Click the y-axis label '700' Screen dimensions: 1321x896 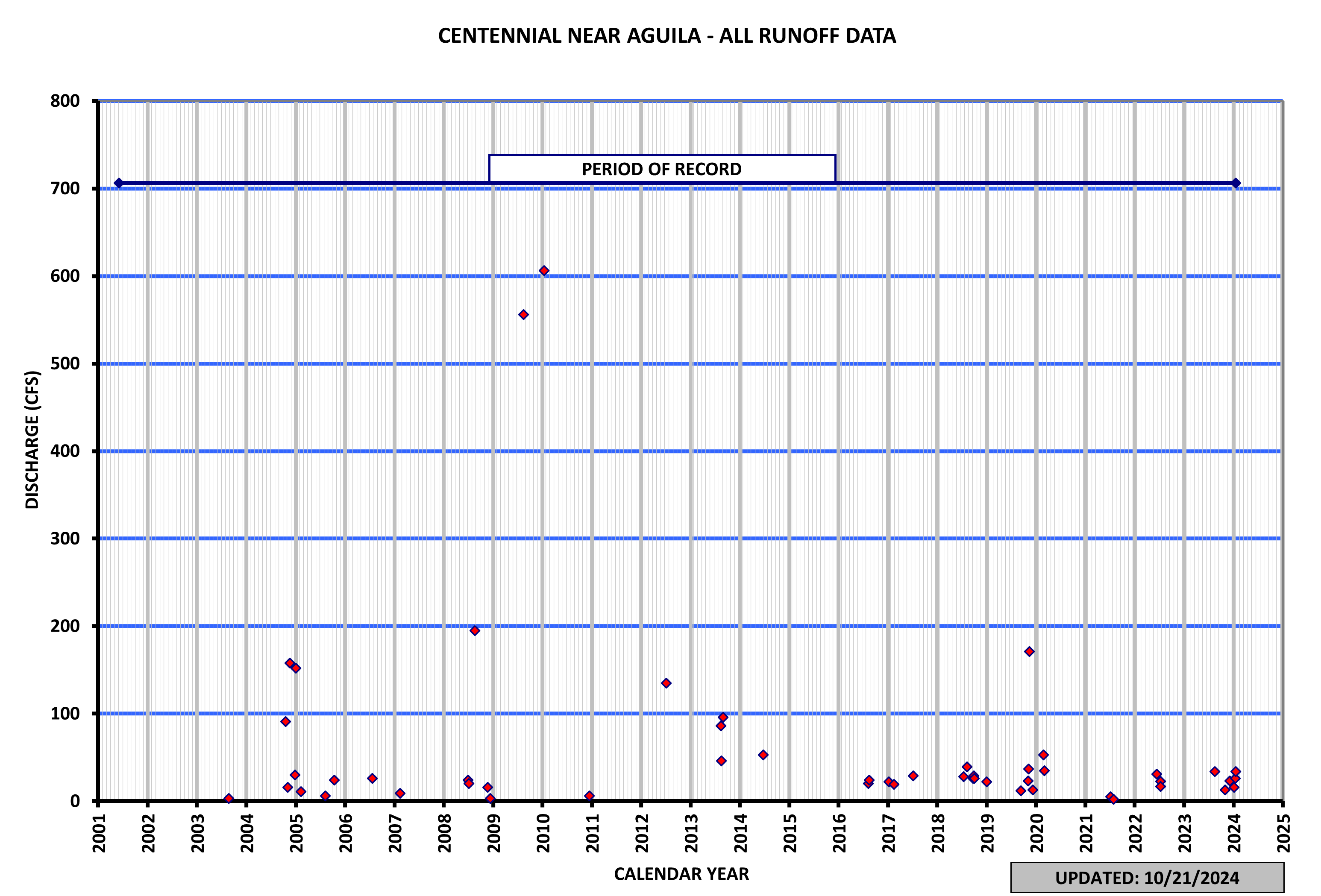click(x=65, y=189)
